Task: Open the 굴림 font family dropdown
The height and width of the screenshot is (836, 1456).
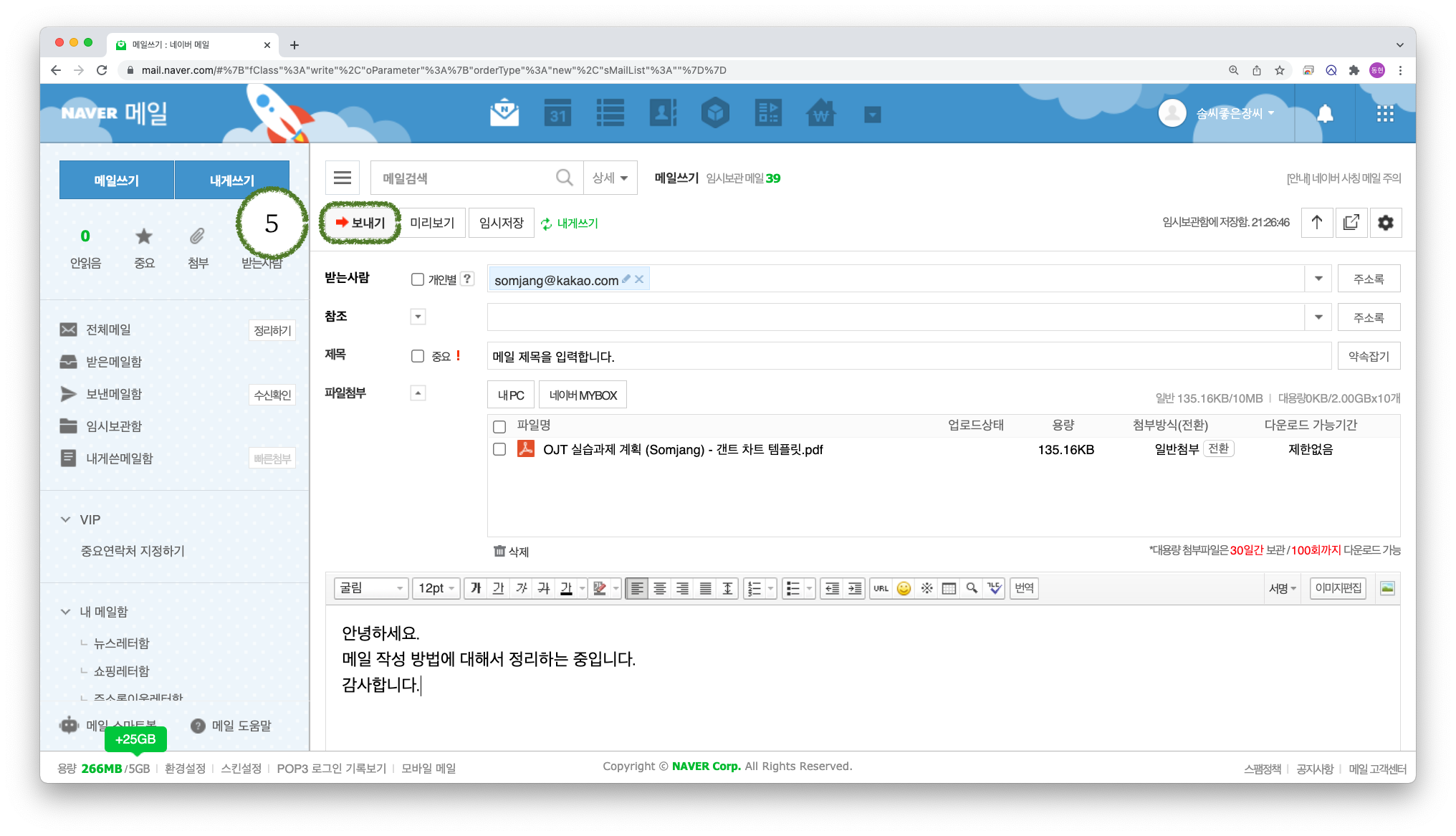Action: click(x=370, y=588)
